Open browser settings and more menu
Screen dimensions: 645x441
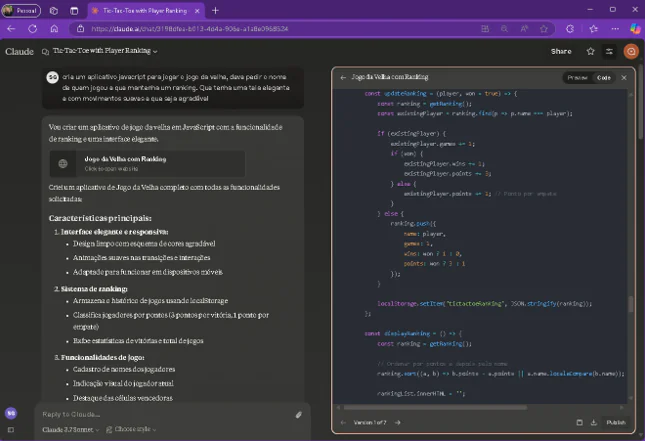pyautogui.click(x=615, y=29)
